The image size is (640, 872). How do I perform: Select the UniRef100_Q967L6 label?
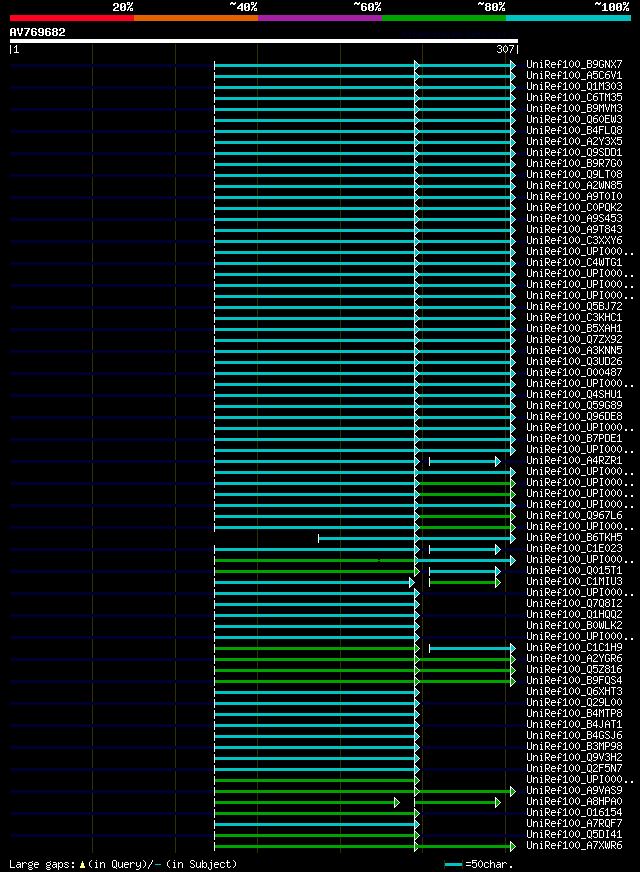click(x=574, y=516)
